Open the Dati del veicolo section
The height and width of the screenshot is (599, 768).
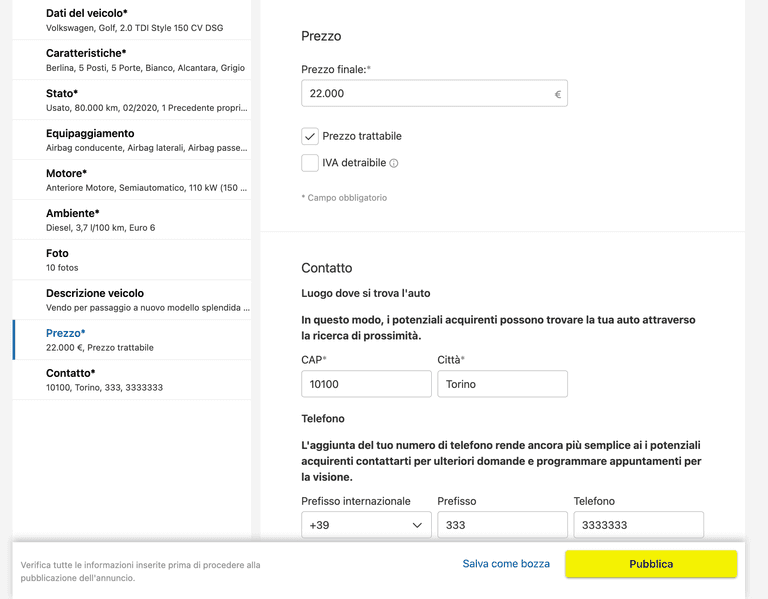(132, 20)
